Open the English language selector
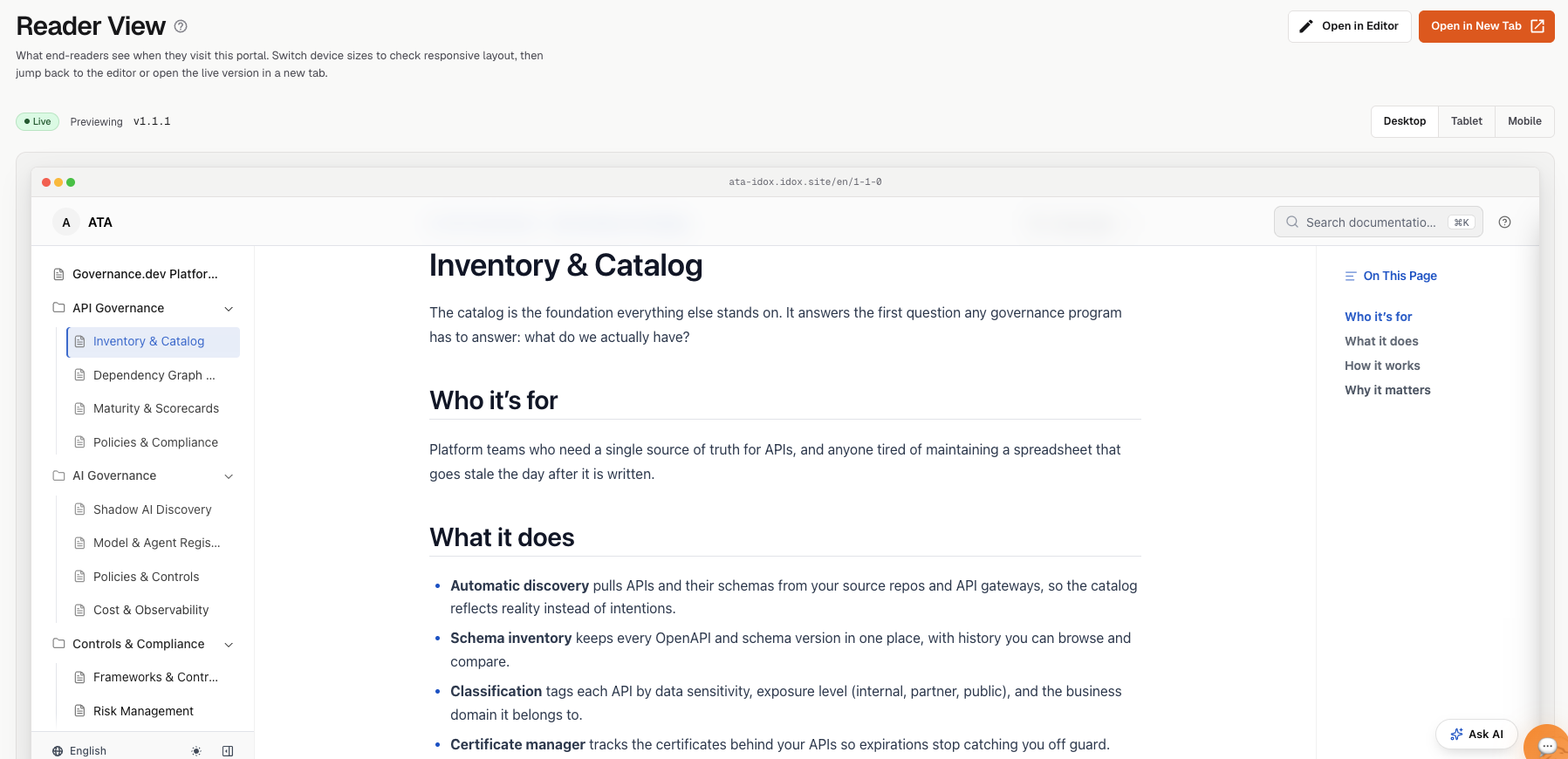The width and height of the screenshot is (1568, 759). point(79,751)
